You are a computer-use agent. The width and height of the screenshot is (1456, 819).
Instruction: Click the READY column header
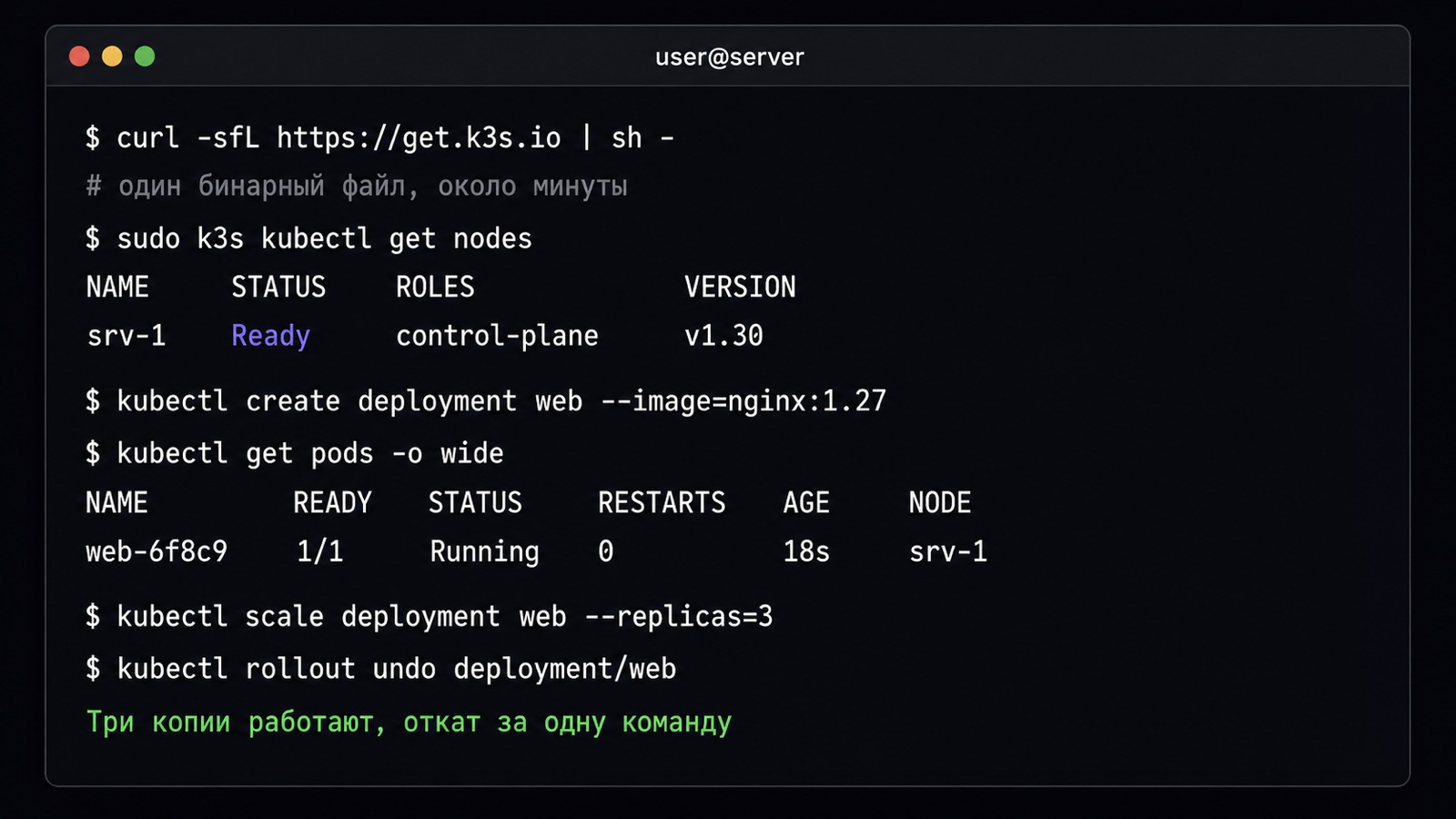pos(332,503)
